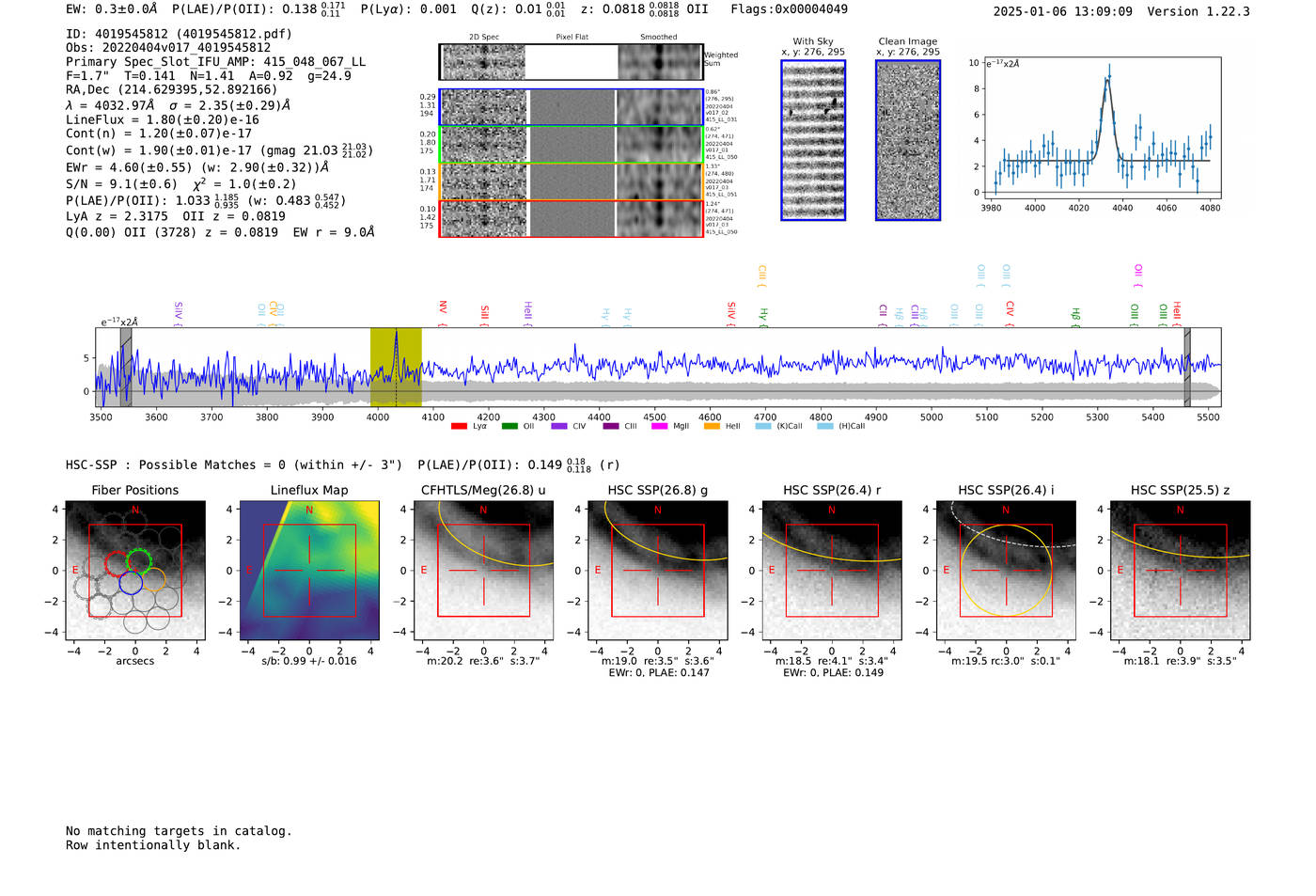Click the S/N = 9.1 line
Screen dimensions: 1316x896
pos(181,184)
